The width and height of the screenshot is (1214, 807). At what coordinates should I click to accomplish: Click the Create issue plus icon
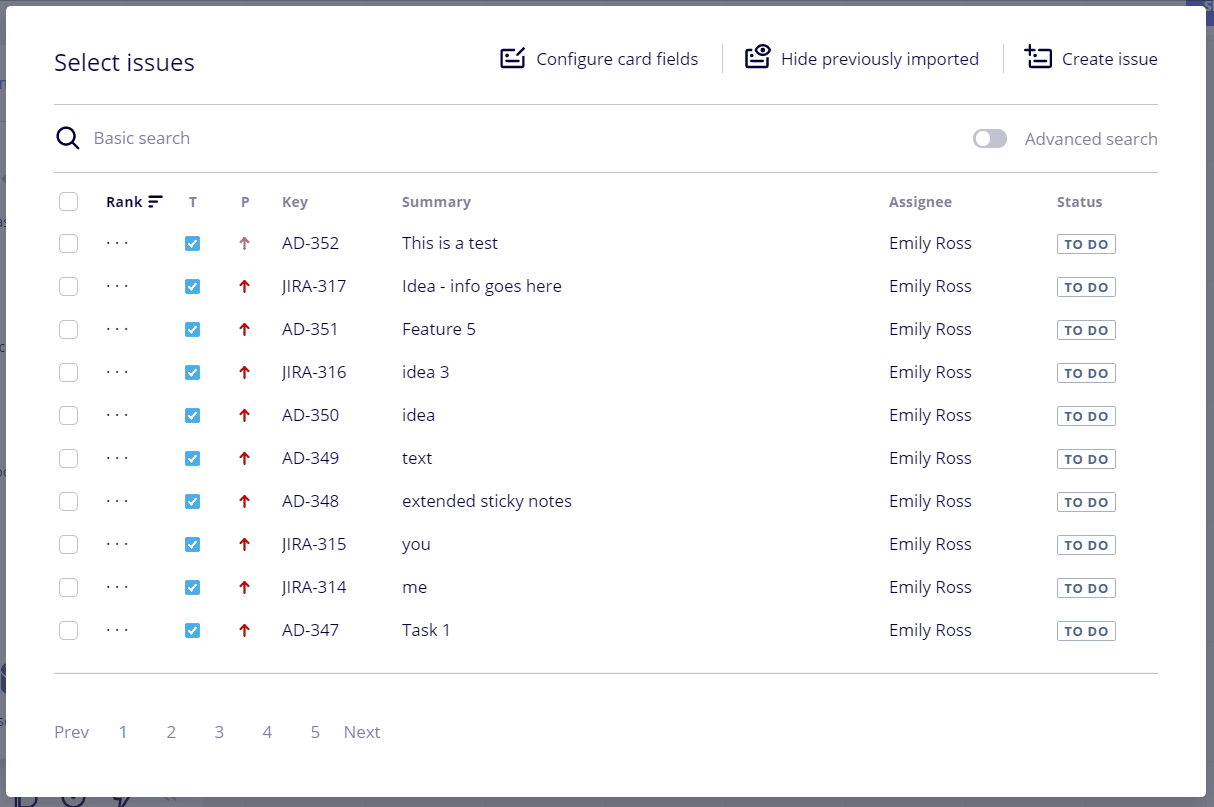pyautogui.click(x=1038, y=57)
